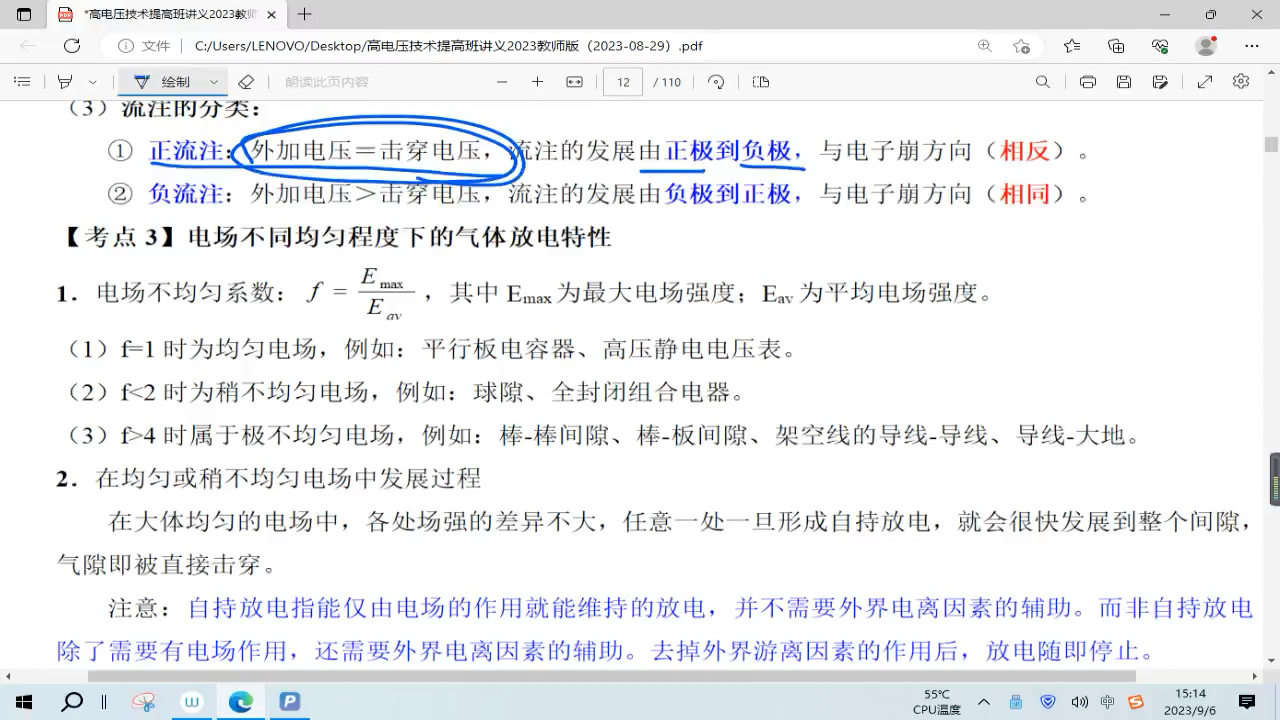This screenshot has width=1280, height=720.
Task: Click the address bar file path
Action: coord(448,46)
